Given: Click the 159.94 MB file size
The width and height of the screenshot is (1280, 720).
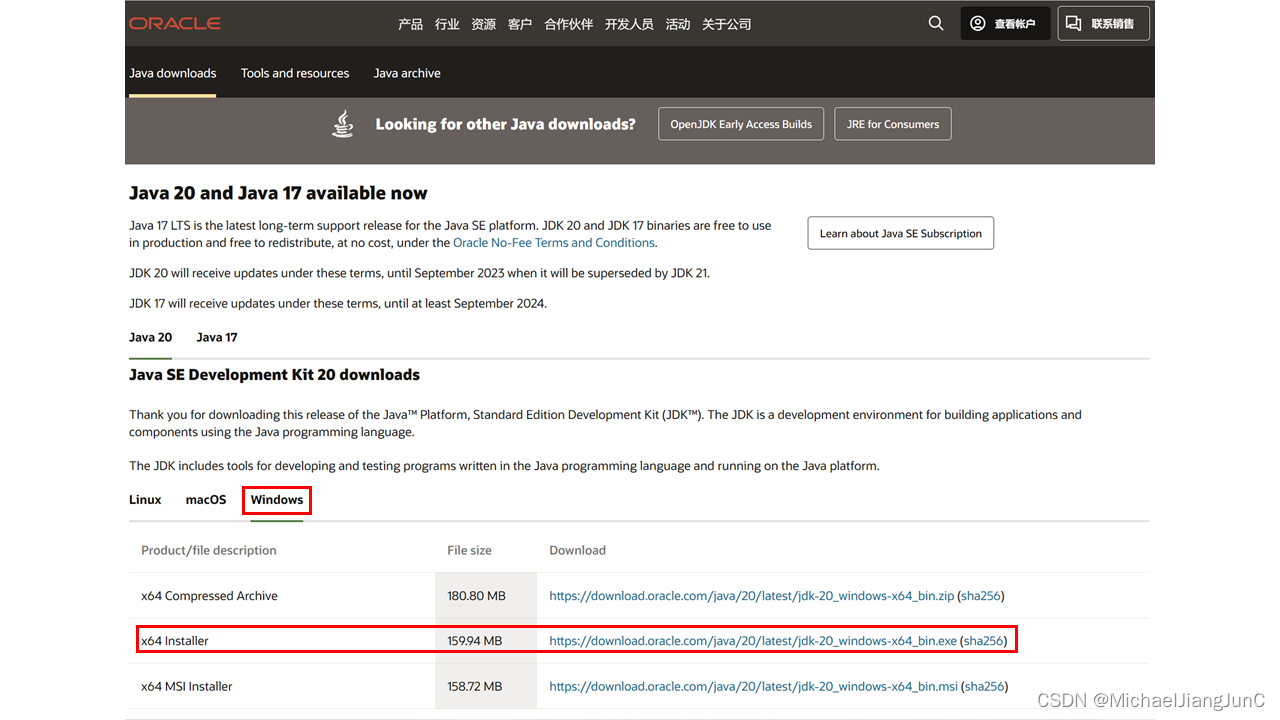Looking at the screenshot, I should click(x=475, y=641).
